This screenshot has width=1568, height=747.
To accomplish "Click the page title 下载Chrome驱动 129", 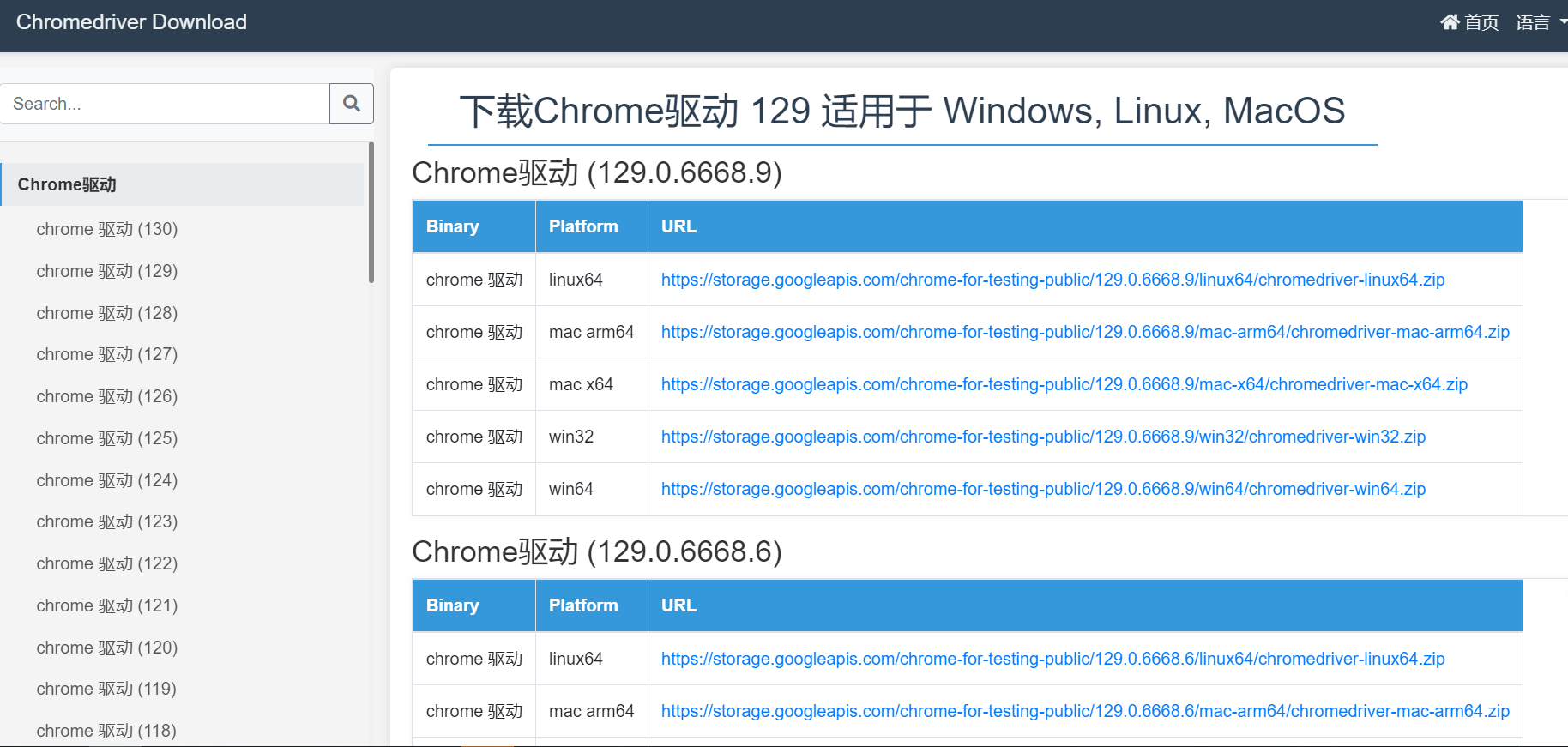I will 902,111.
